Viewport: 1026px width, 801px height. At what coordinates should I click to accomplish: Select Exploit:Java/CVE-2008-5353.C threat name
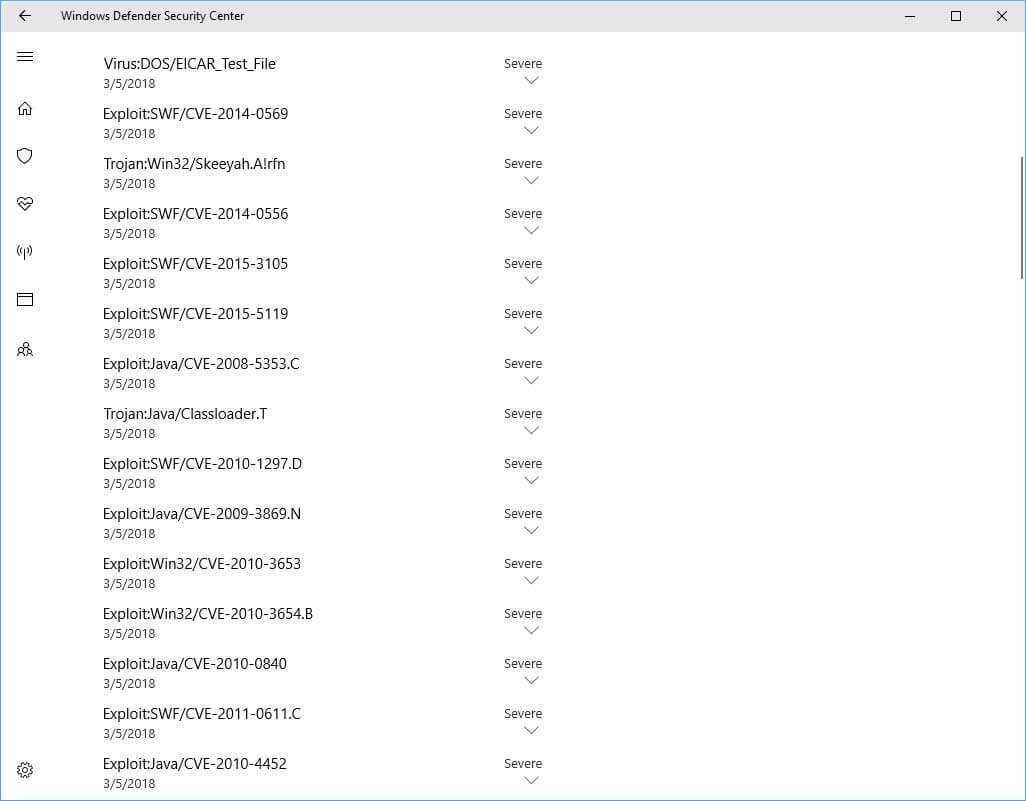(x=202, y=364)
